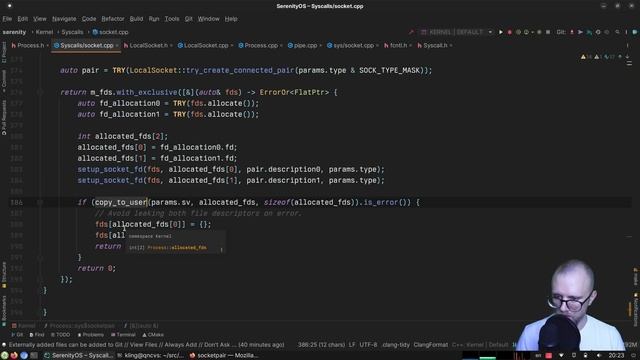Open the Build menu
The image size is (640, 360).
click(x=136, y=19)
